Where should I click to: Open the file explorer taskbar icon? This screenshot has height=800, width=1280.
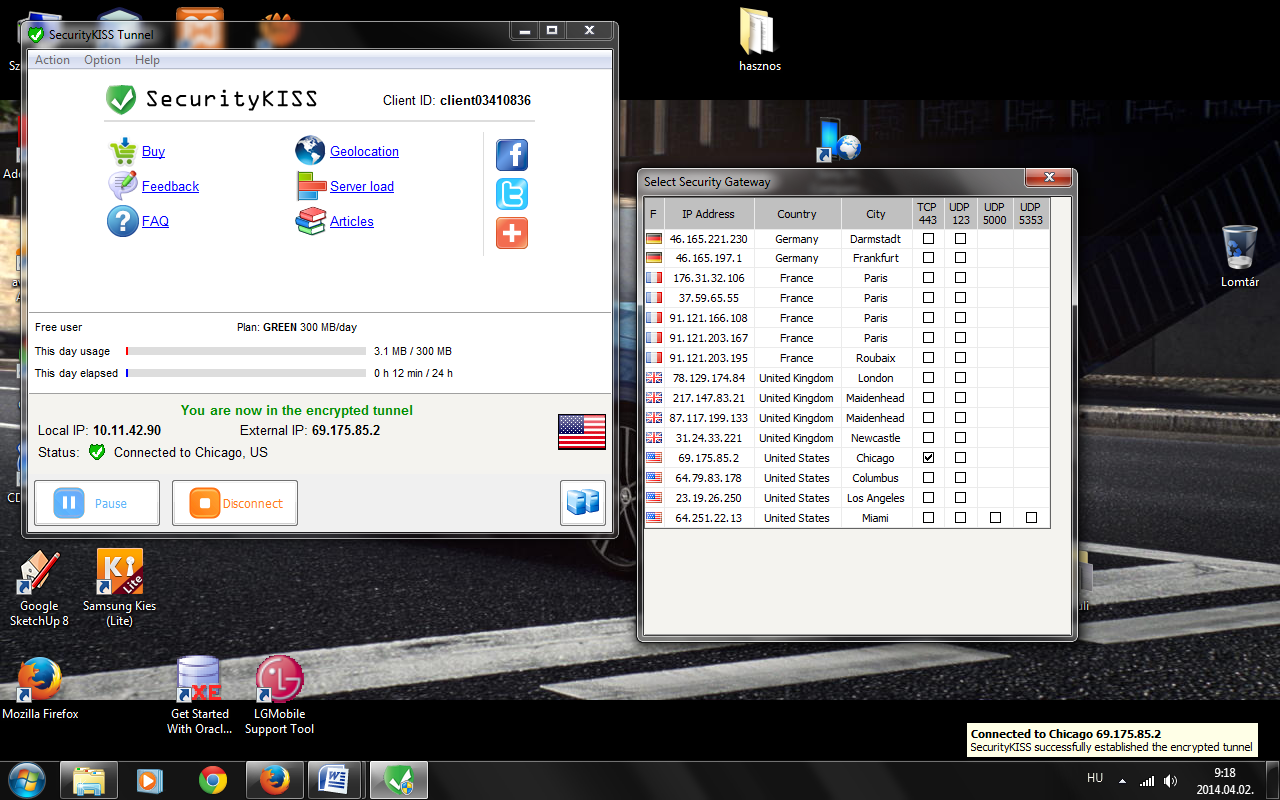88,780
